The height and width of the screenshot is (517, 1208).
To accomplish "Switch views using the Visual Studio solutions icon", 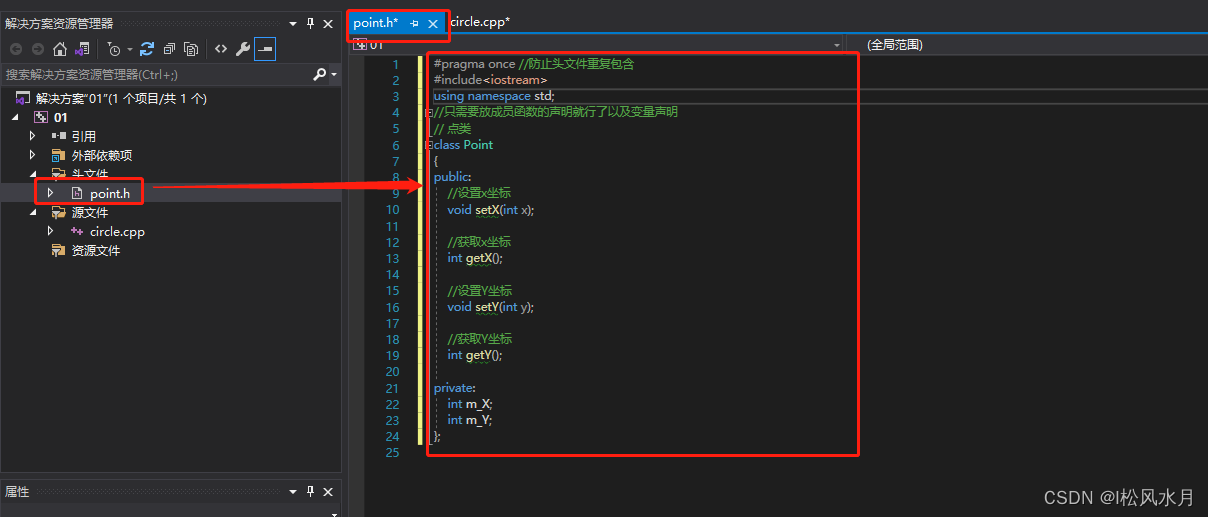I will tap(82, 49).
